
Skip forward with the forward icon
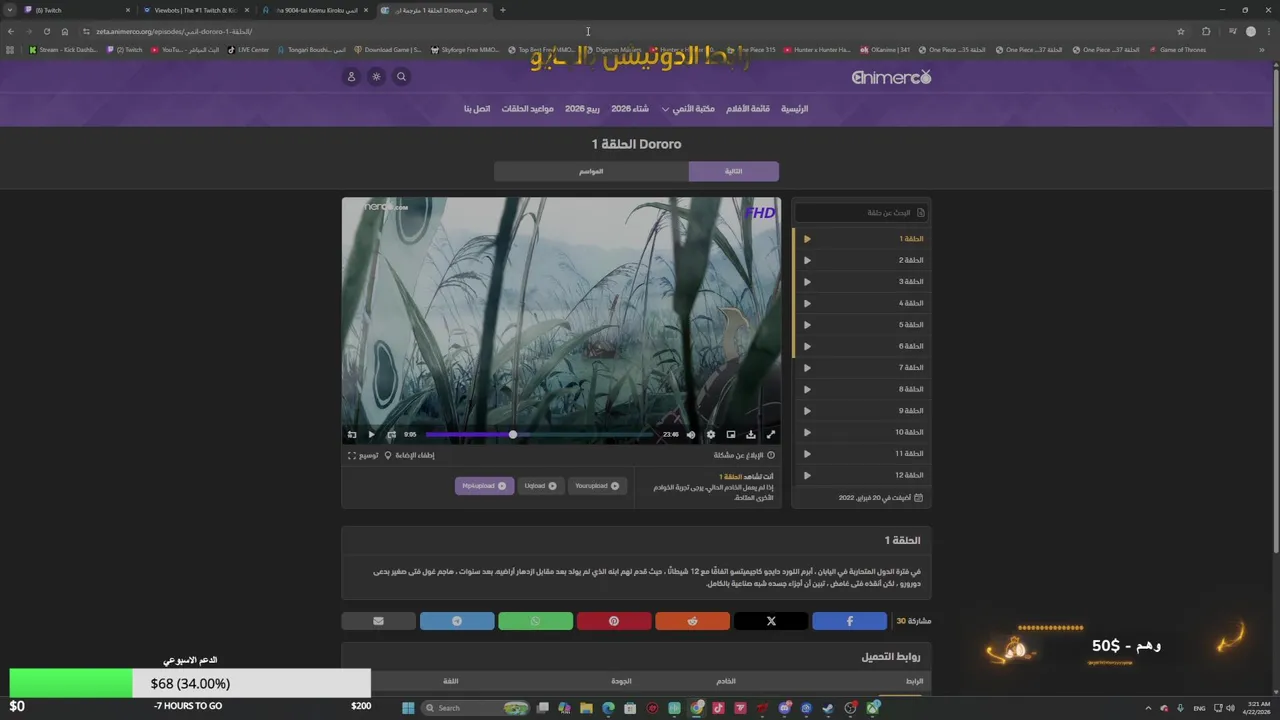(x=391, y=434)
